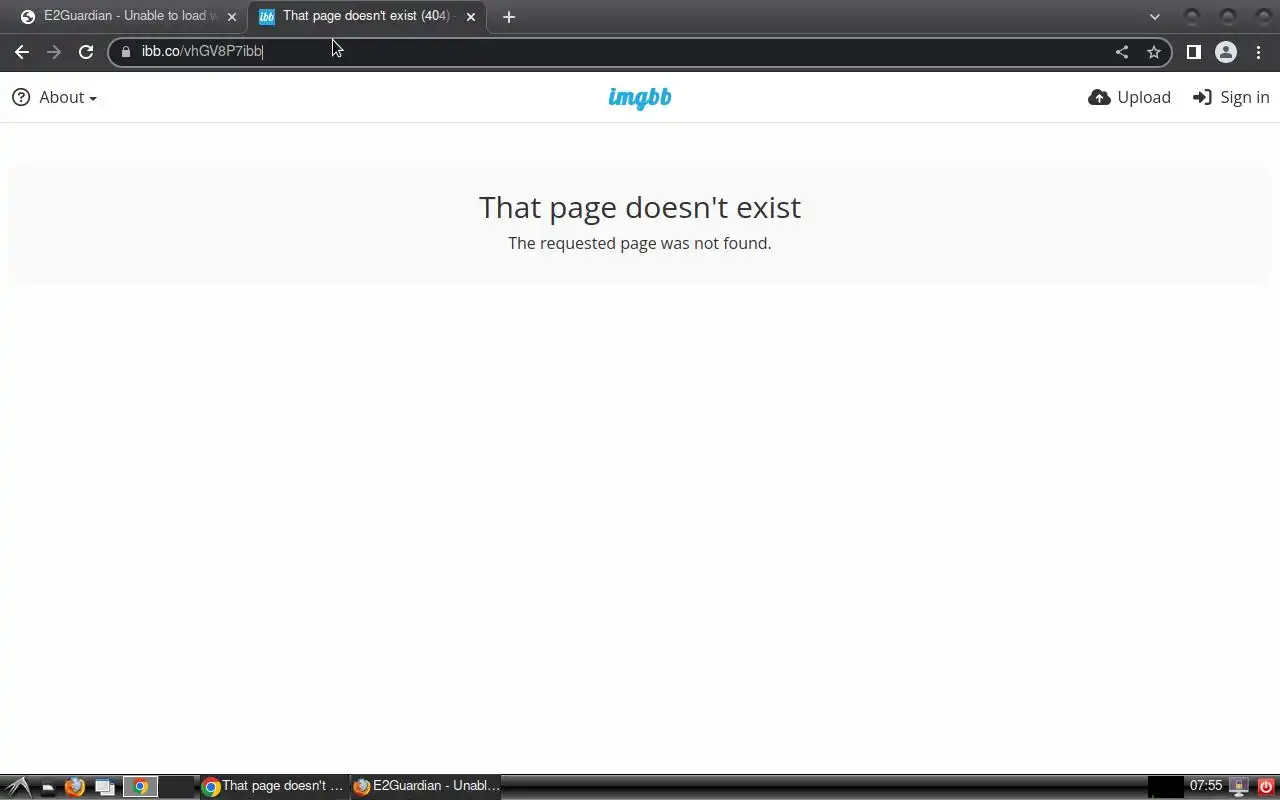Select the 'That page doesn't exist (404)' tab
The image size is (1280, 800).
[x=366, y=16]
